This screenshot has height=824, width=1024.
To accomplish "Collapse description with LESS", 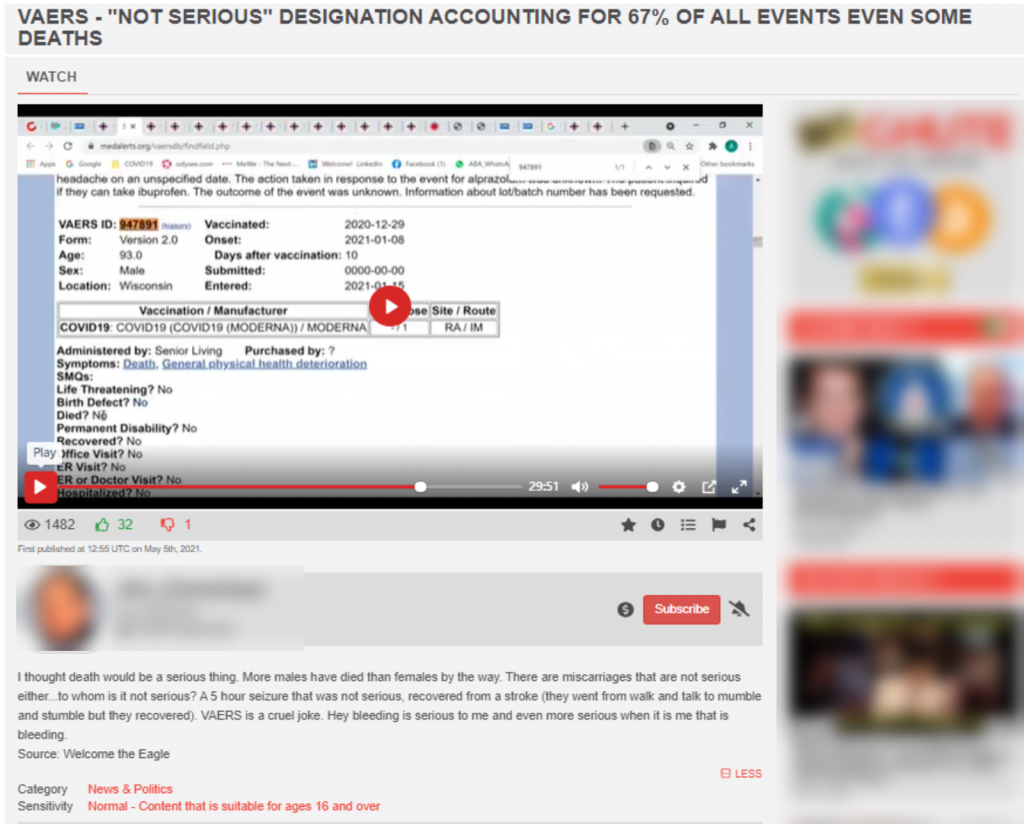I will [x=741, y=774].
